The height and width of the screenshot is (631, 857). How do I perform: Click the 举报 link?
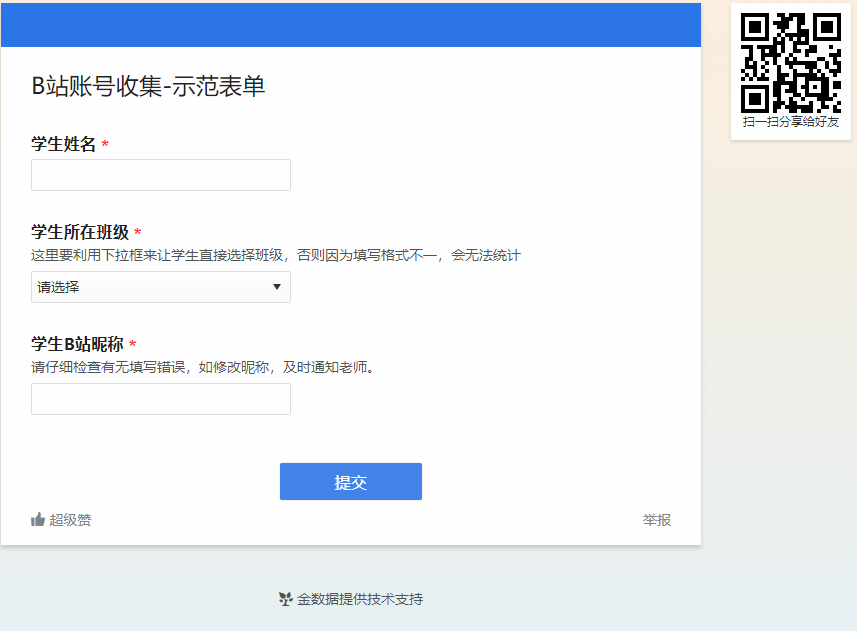pos(656,520)
